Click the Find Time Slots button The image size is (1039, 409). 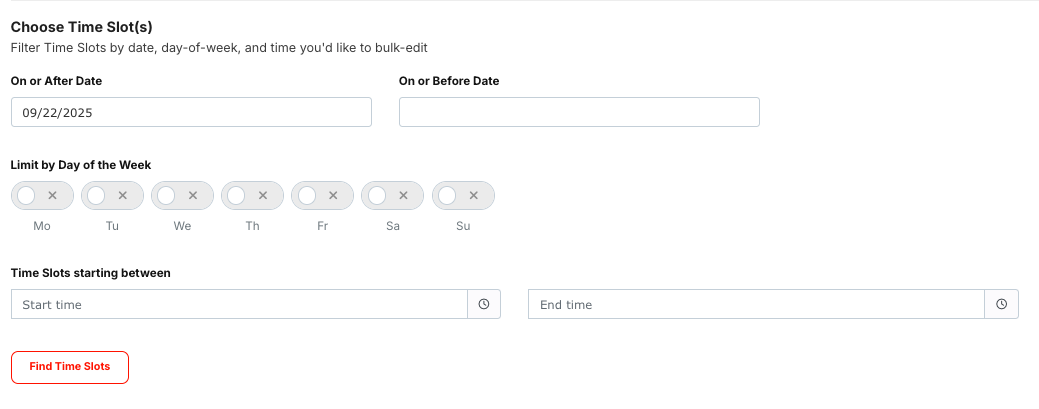click(x=70, y=367)
